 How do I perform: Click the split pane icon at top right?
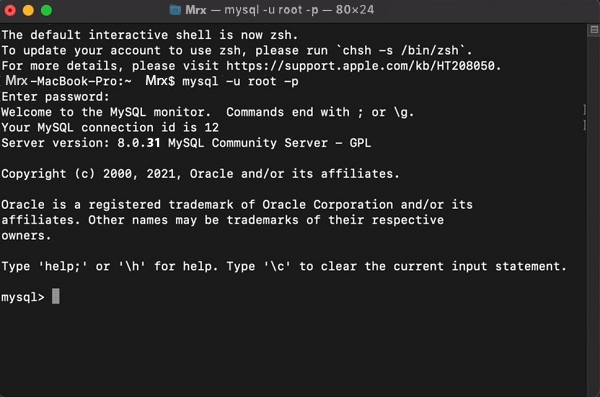594,30
